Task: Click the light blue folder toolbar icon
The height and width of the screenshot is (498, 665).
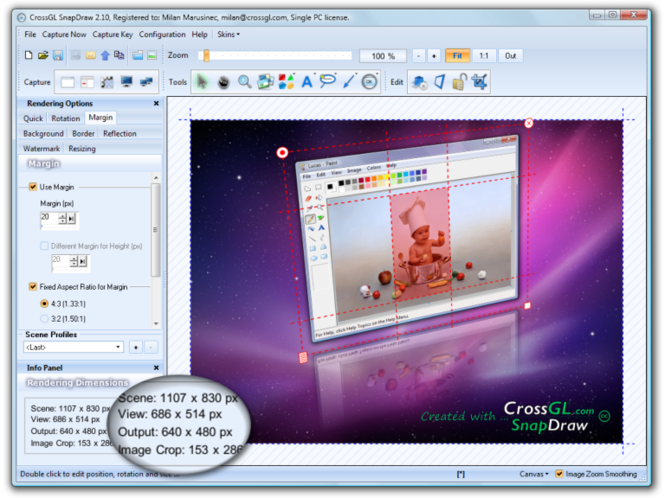Action: [x=137, y=55]
